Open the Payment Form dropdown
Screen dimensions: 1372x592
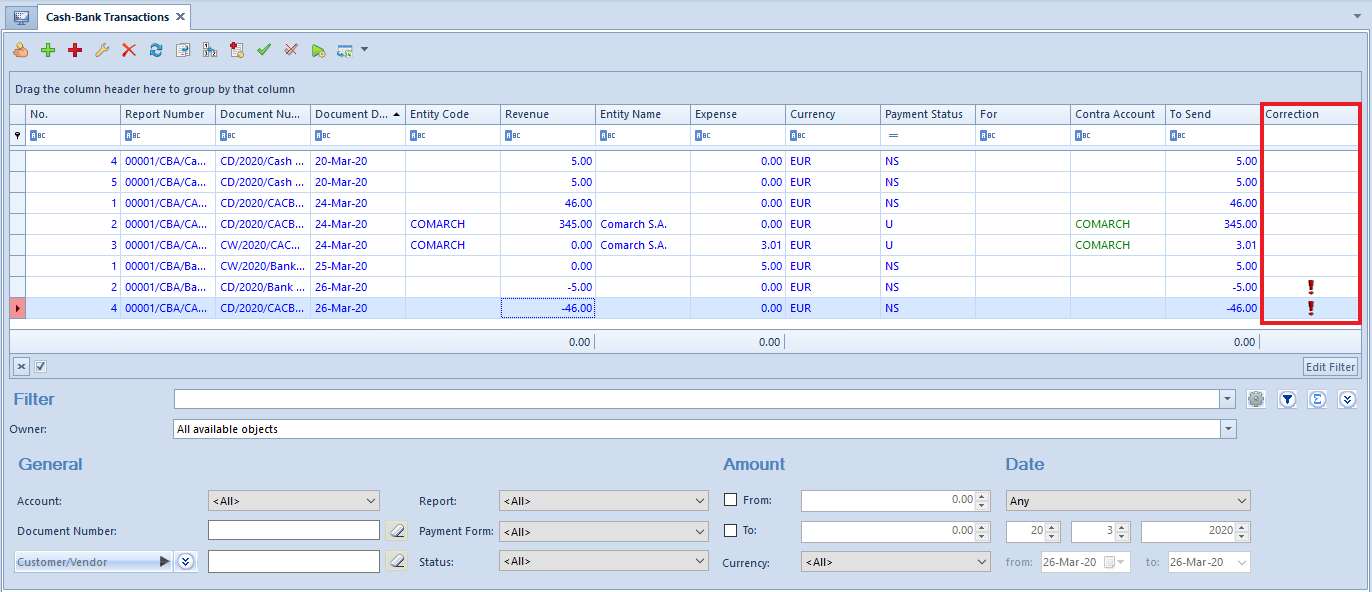click(x=603, y=531)
